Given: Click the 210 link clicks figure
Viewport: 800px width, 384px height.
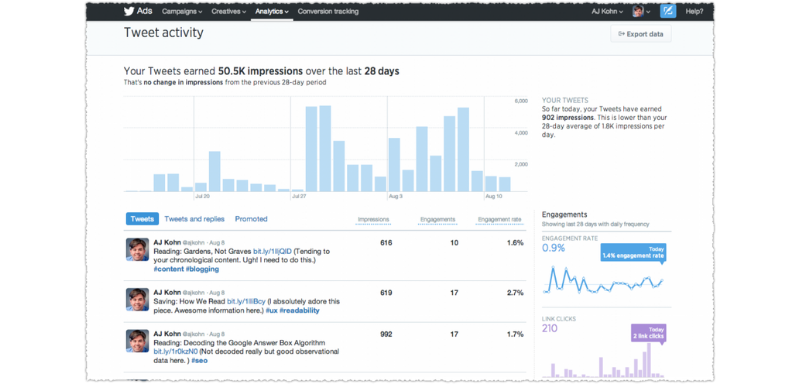Looking at the screenshot, I should point(550,328).
